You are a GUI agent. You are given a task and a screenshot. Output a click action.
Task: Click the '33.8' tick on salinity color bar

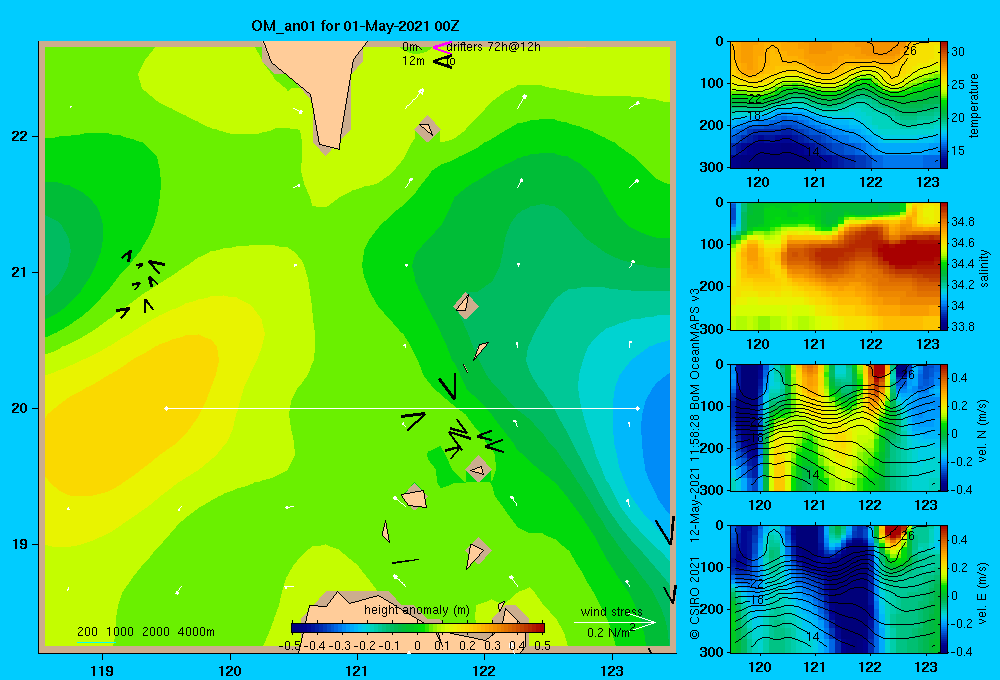click(963, 327)
